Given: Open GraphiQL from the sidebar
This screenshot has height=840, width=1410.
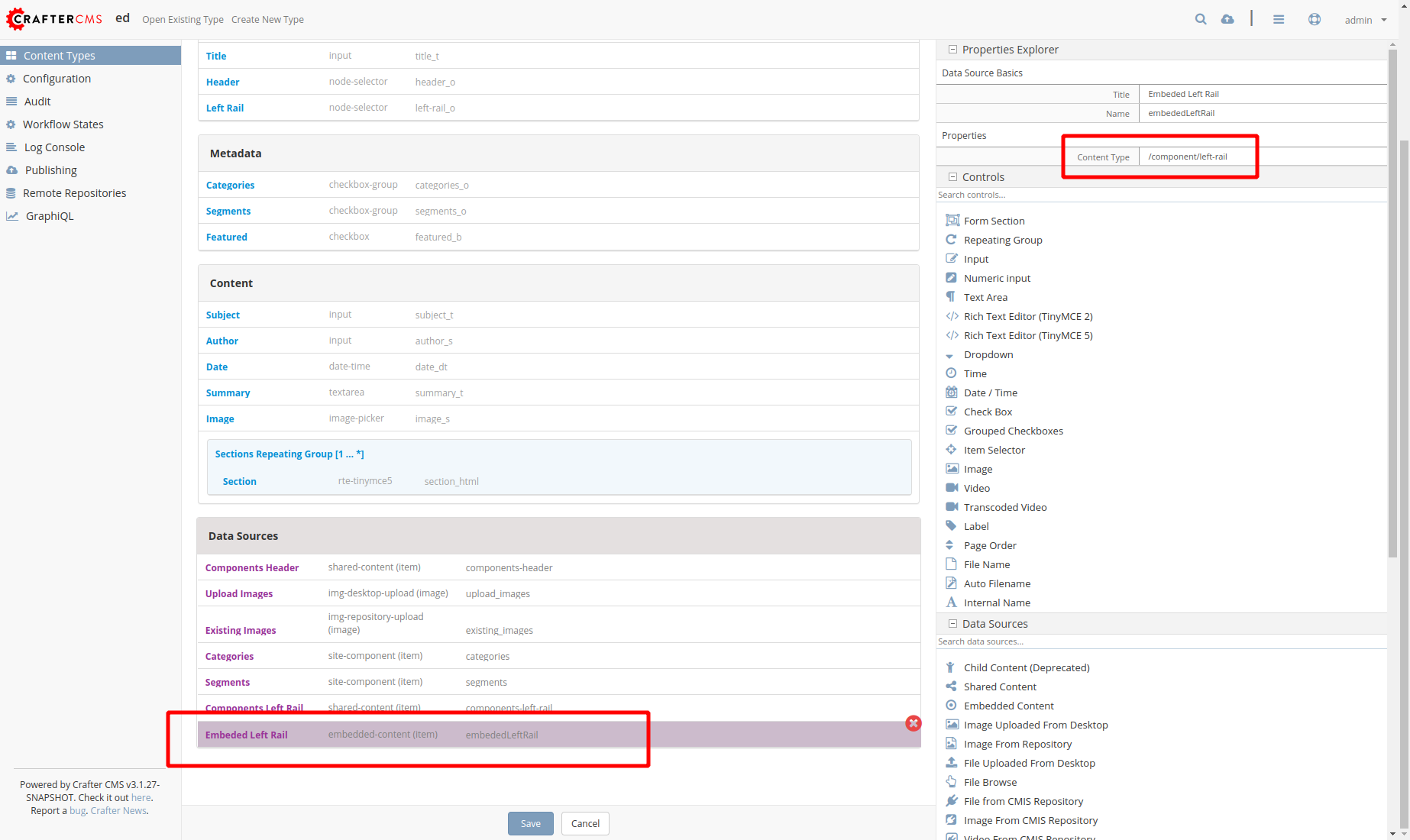Looking at the screenshot, I should click(49, 216).
